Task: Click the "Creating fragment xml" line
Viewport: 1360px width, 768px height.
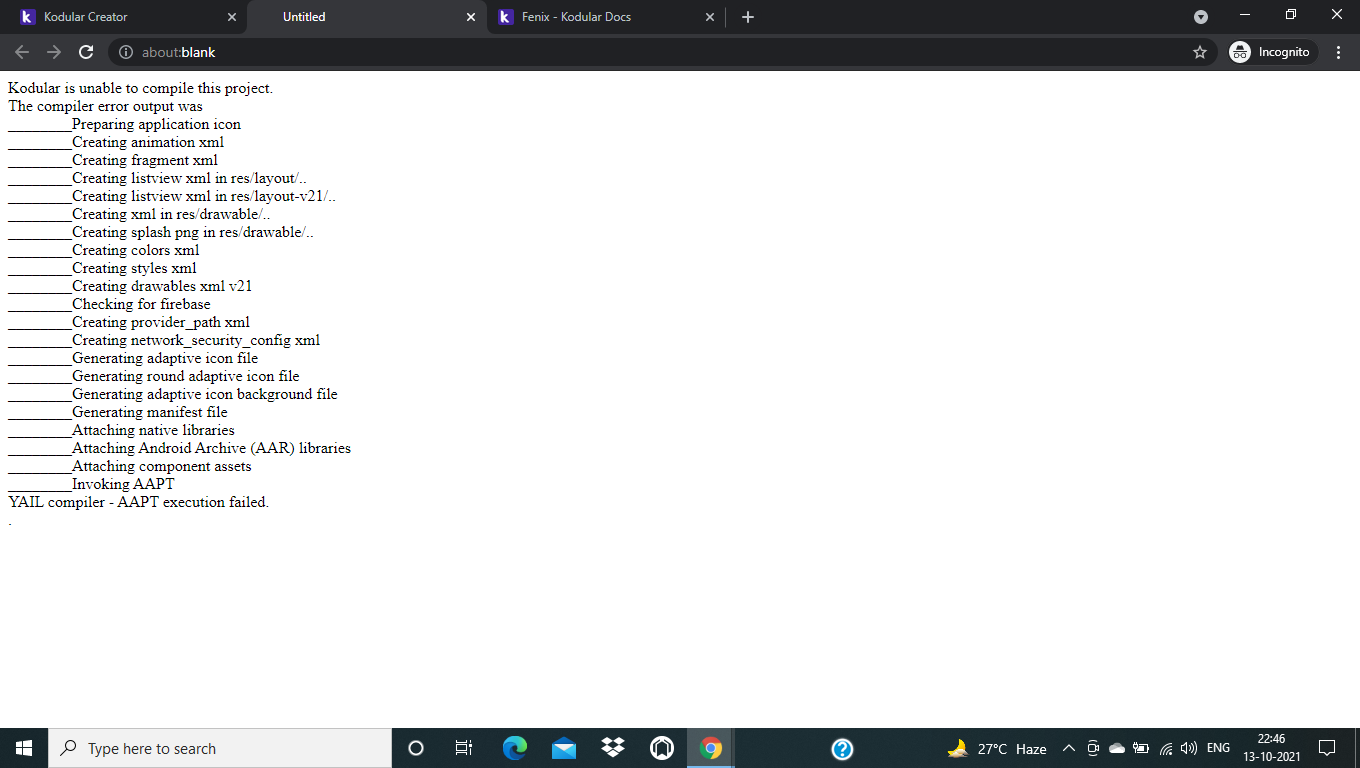Action: pos(145,160)
